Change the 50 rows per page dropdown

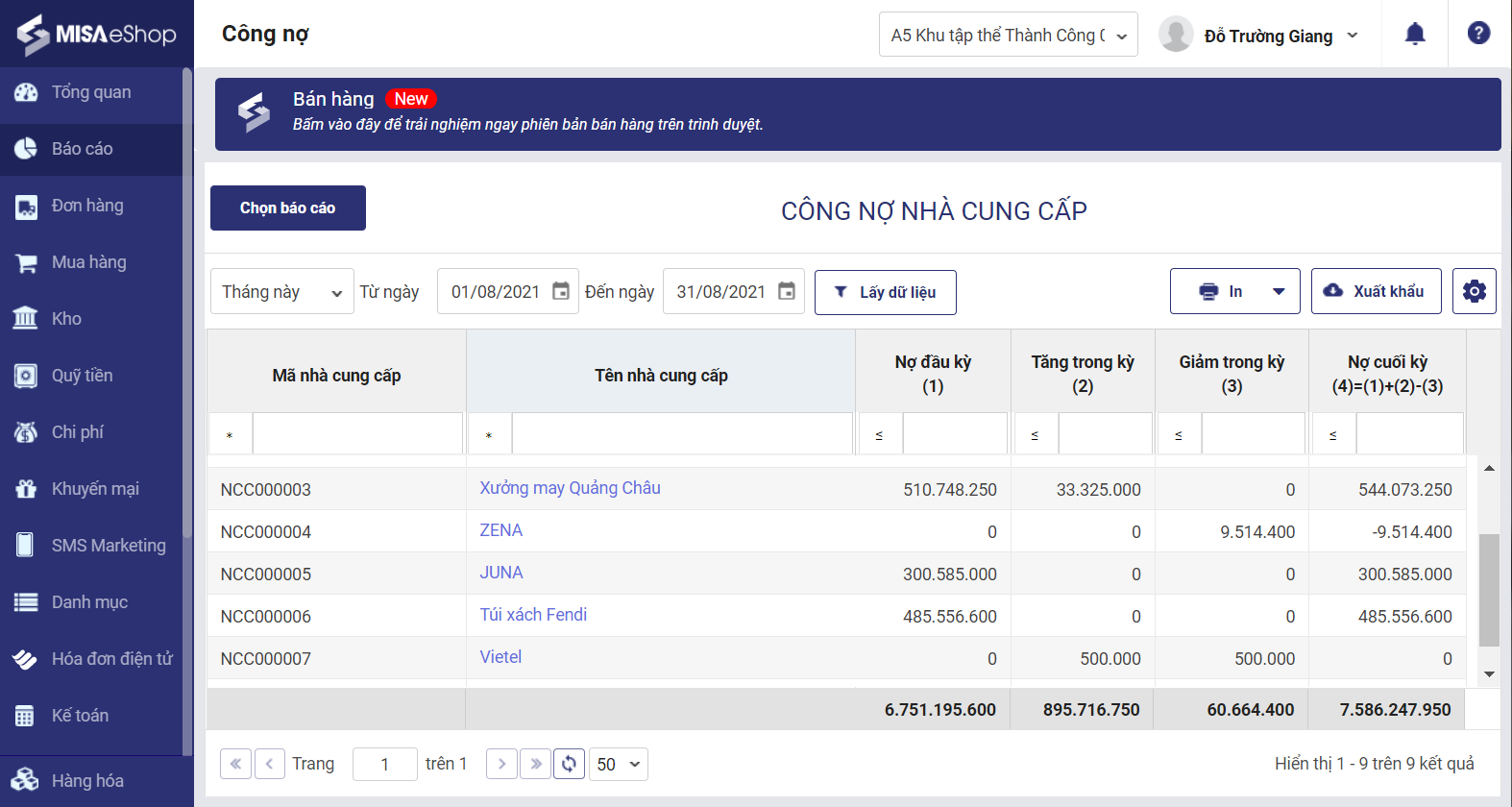(x=619, y=764)
